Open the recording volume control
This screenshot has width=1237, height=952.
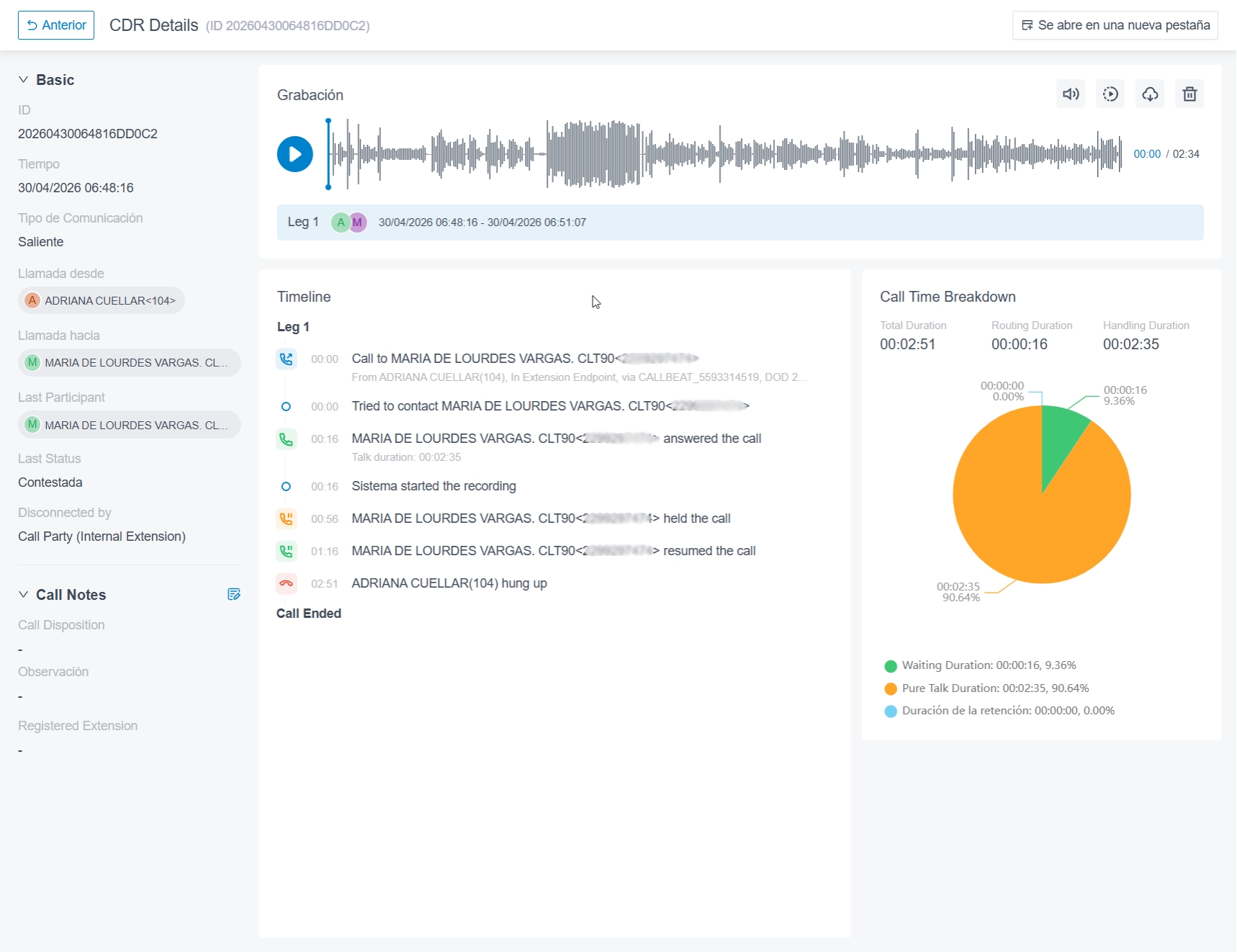1071,94
